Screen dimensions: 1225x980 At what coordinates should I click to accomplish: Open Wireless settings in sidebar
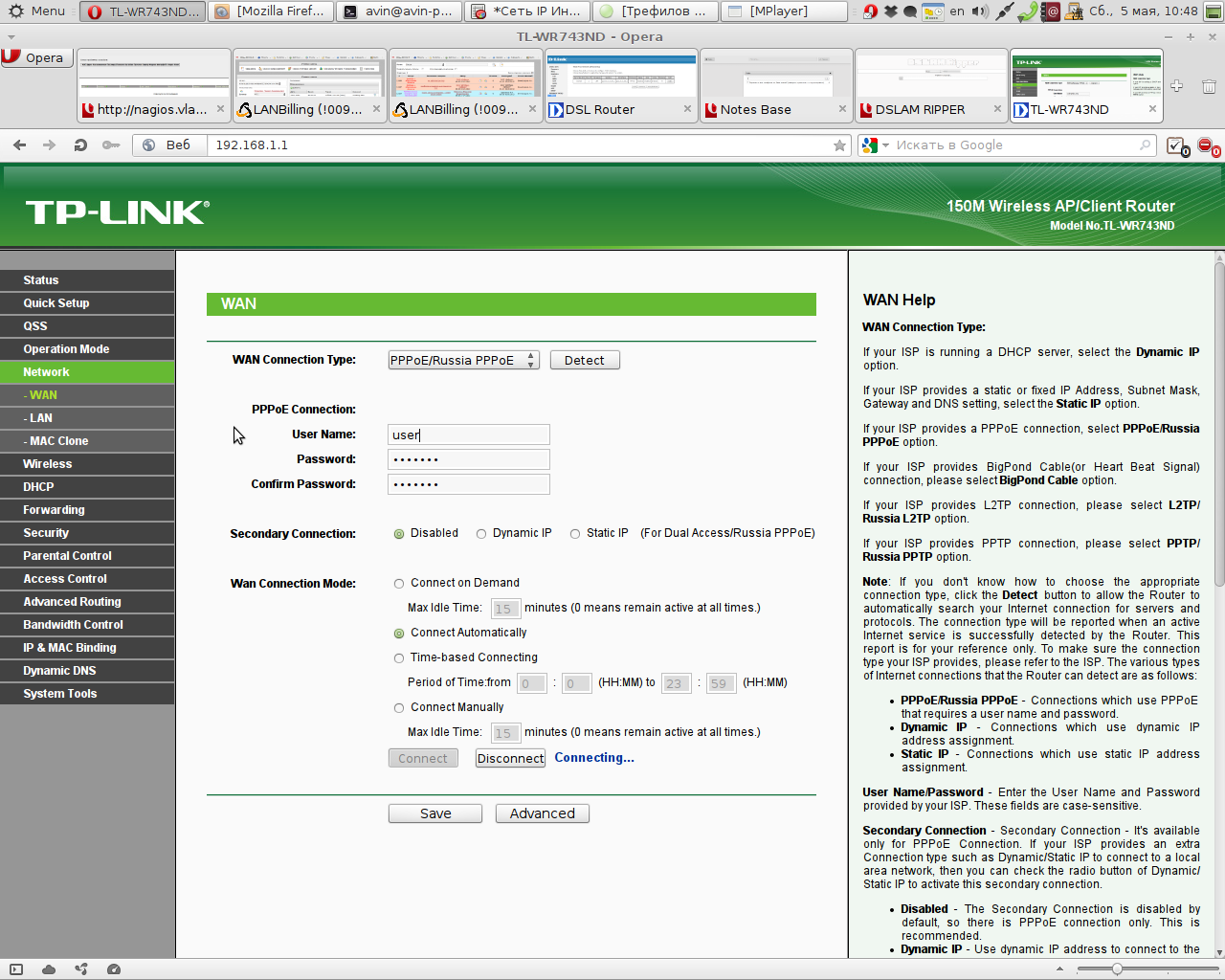click(87, 464)
